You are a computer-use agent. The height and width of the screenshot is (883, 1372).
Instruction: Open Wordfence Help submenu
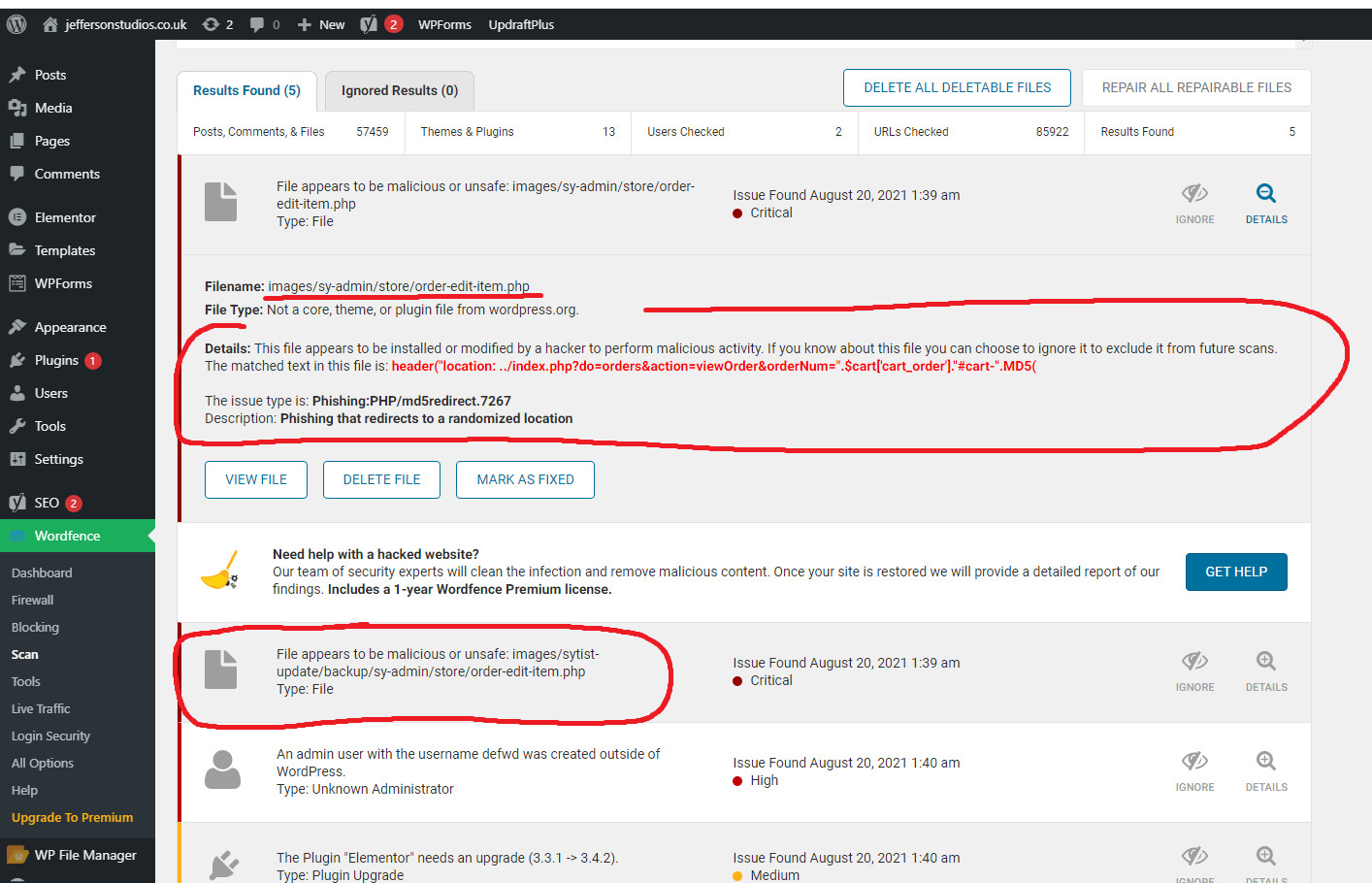click(x=24, y=790)
